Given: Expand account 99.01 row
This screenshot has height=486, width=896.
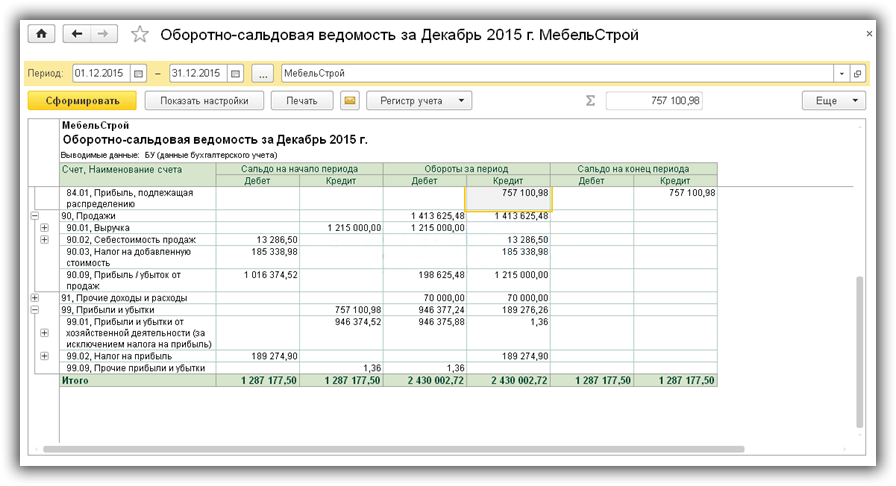Looking at the screenshot, I should click(x=45, y=333).
